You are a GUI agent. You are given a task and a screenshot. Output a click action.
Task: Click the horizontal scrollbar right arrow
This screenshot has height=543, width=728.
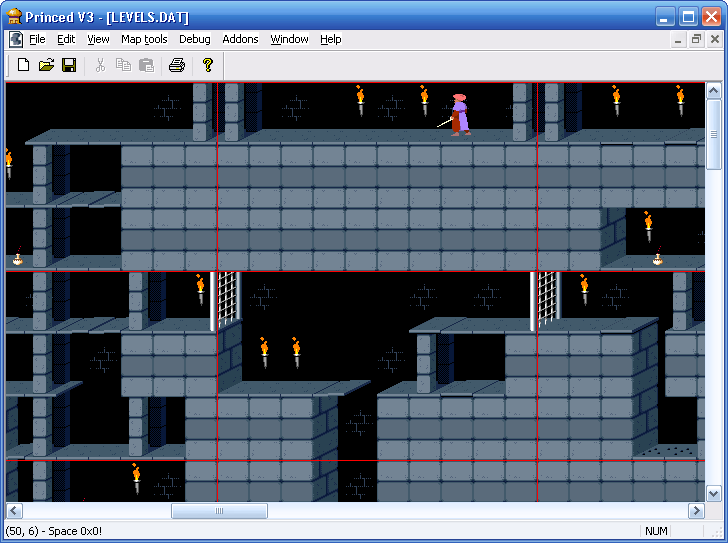(x=696, y=511)
